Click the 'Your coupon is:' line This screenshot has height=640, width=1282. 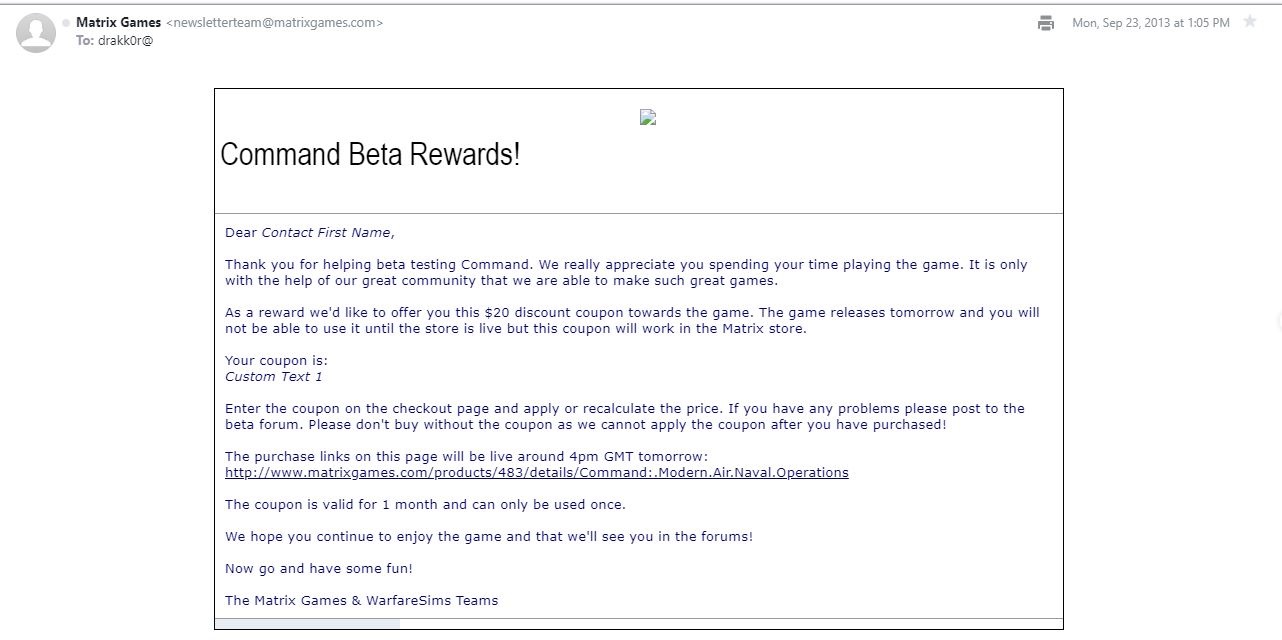click(276, 361)
